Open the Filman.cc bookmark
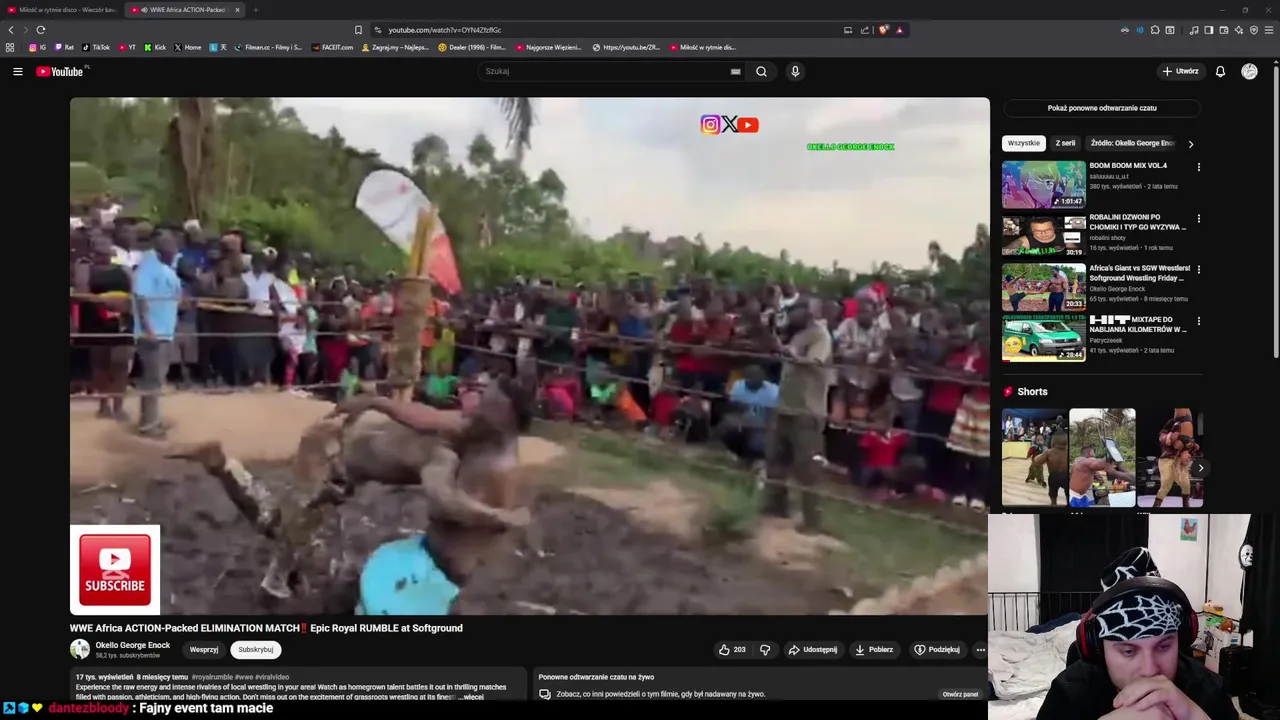This screenshot has width=1280, height=720. [x=268, y=47]
